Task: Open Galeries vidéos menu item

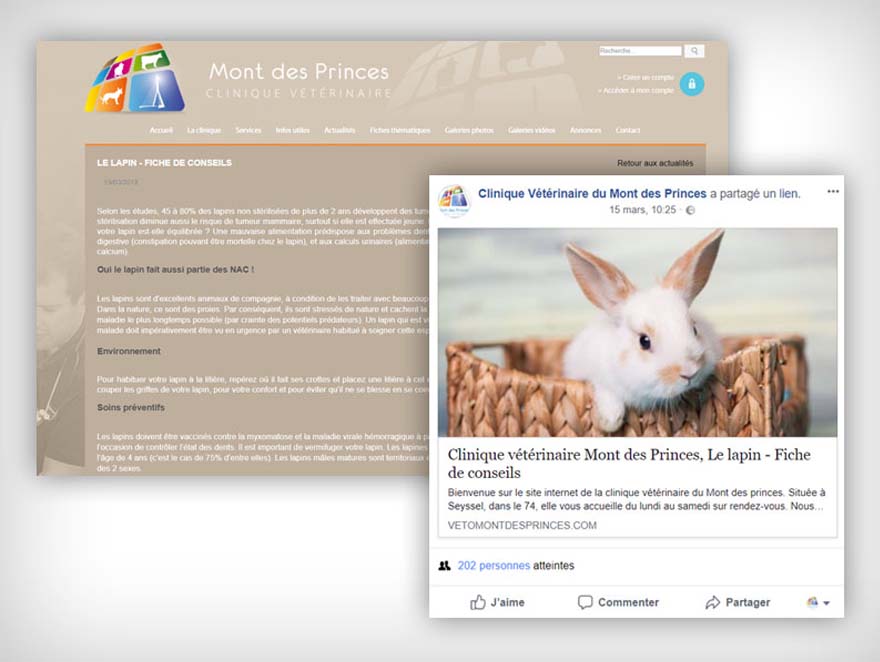Action: 531,130
